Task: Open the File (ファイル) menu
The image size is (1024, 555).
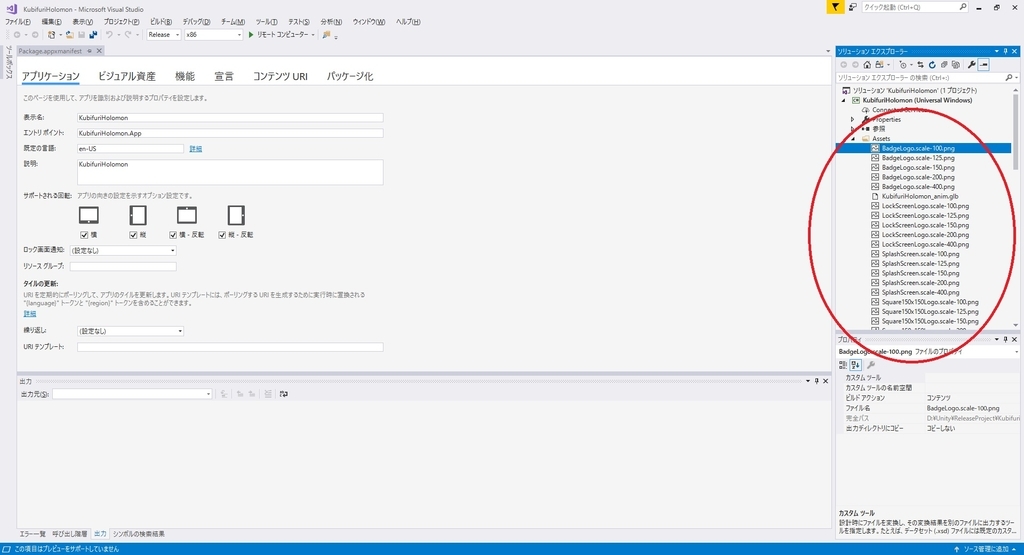Action: (x=18, y=22)
